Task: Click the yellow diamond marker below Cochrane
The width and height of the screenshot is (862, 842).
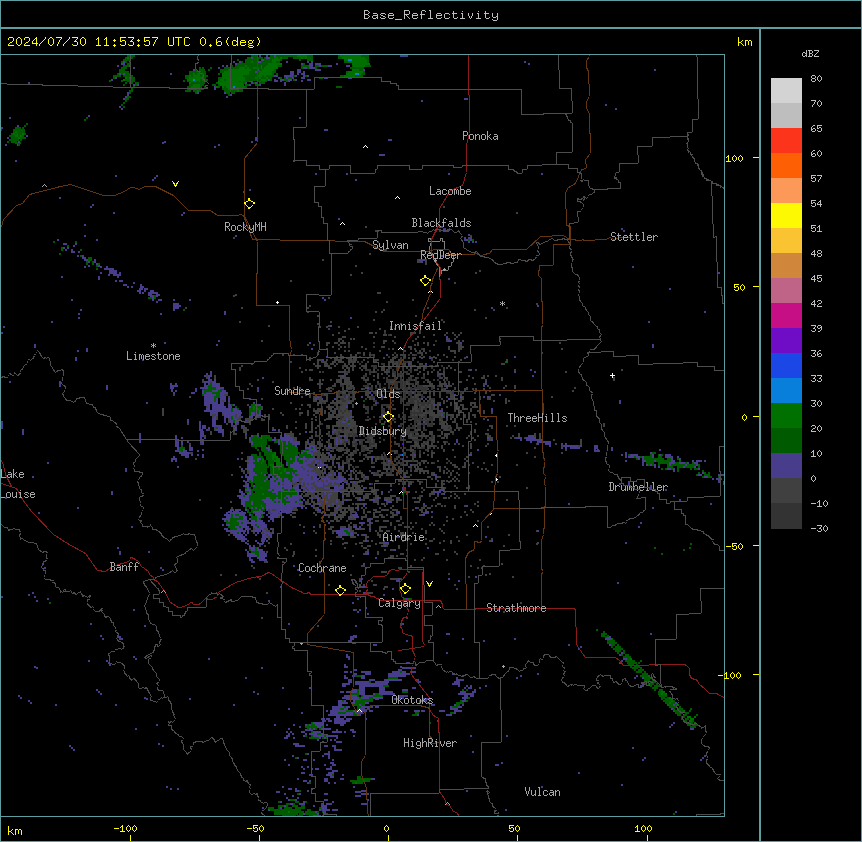Action: 341,590
